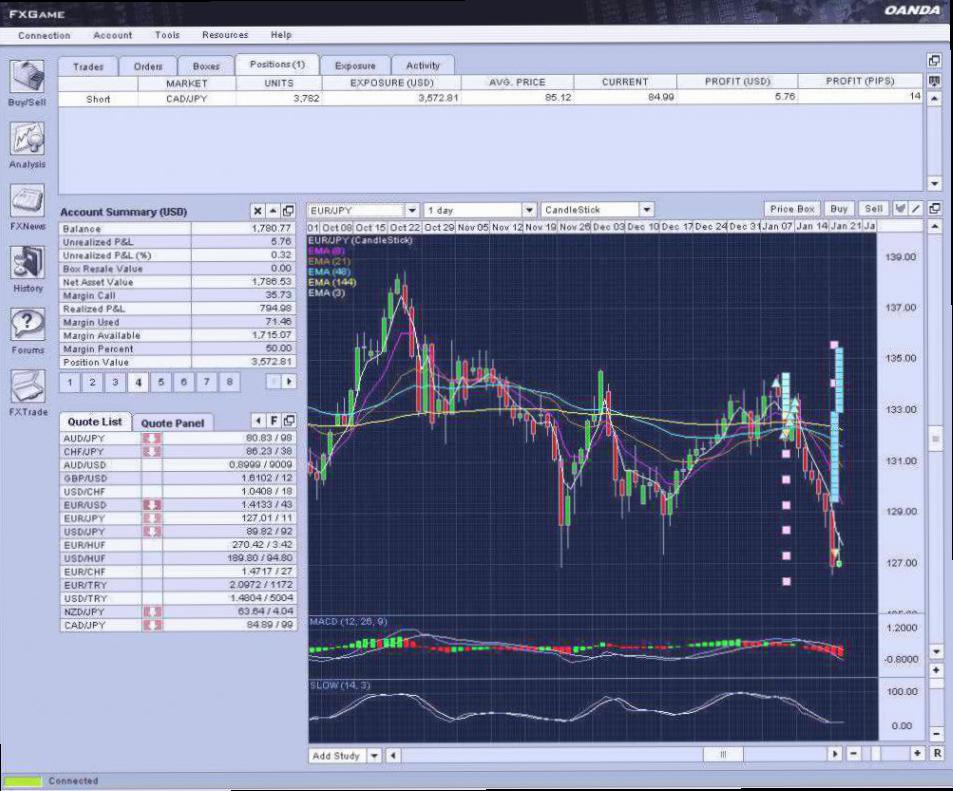Viewport: 953px width, 791px height.
Task: Collapse the Account Summary panel arrow
Action: click(x=274, y=211)
